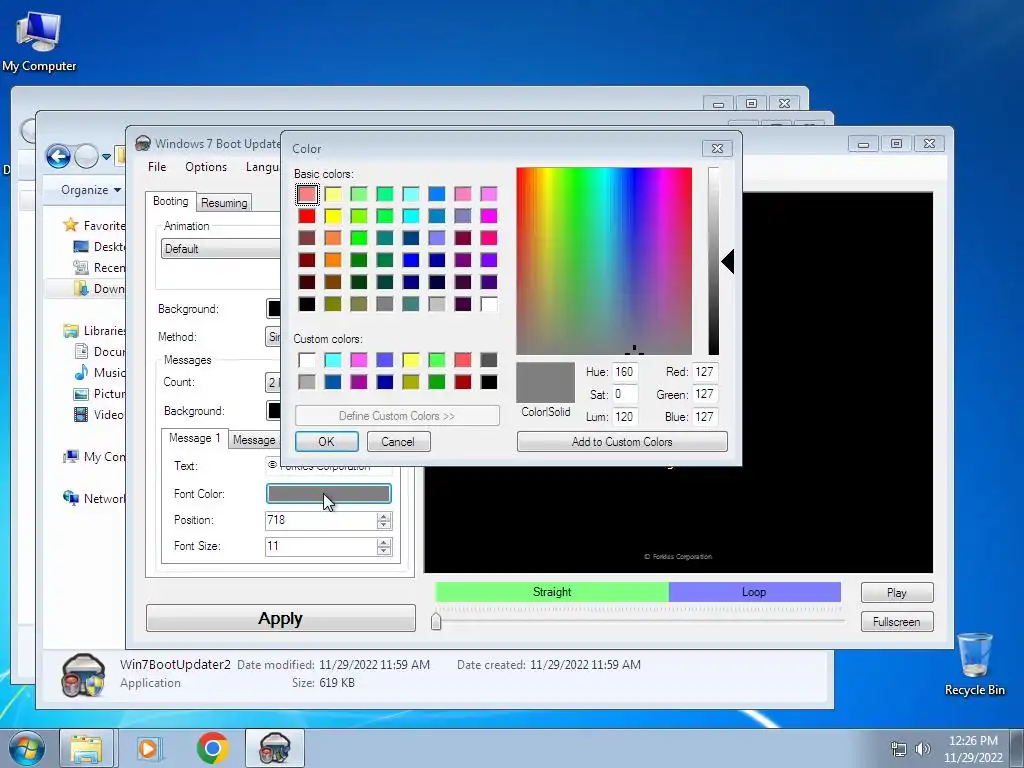Close the Color dialog with X button

(717, 149)
